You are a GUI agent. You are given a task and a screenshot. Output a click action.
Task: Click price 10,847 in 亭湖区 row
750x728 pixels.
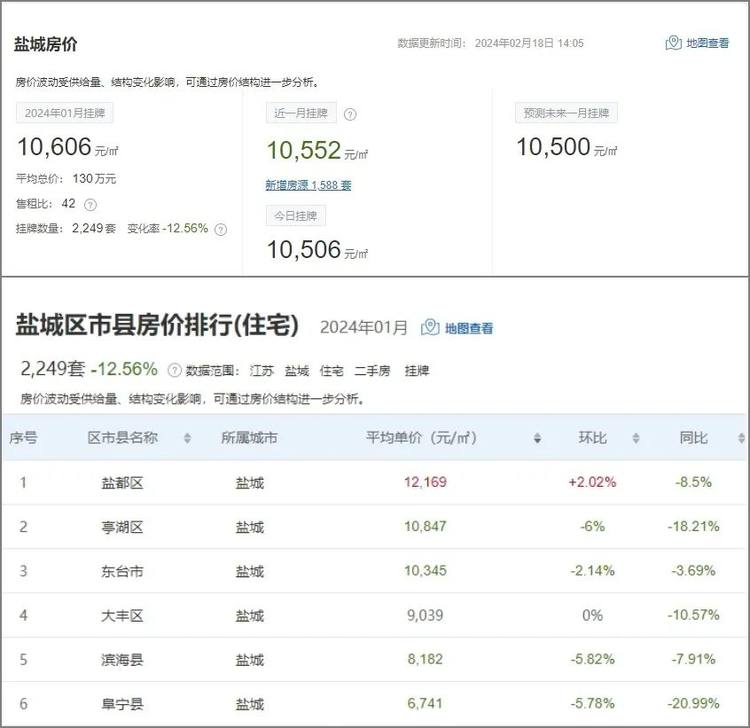pyautogui.click(x=425, y=526)
